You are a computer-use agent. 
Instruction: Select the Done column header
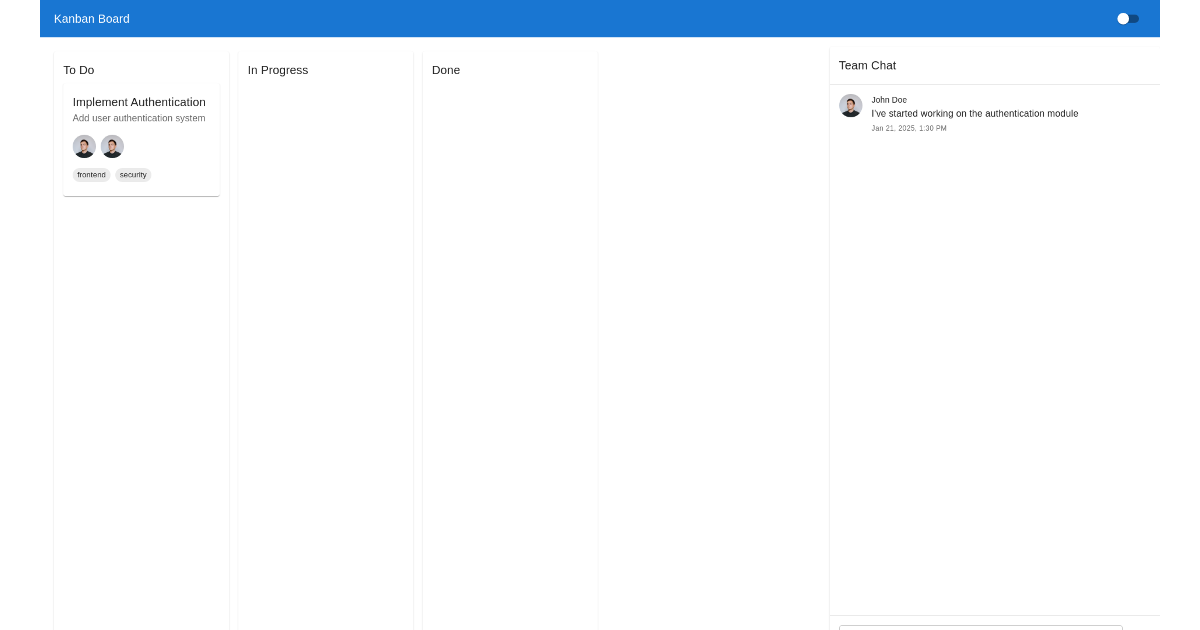click(446, 70)
